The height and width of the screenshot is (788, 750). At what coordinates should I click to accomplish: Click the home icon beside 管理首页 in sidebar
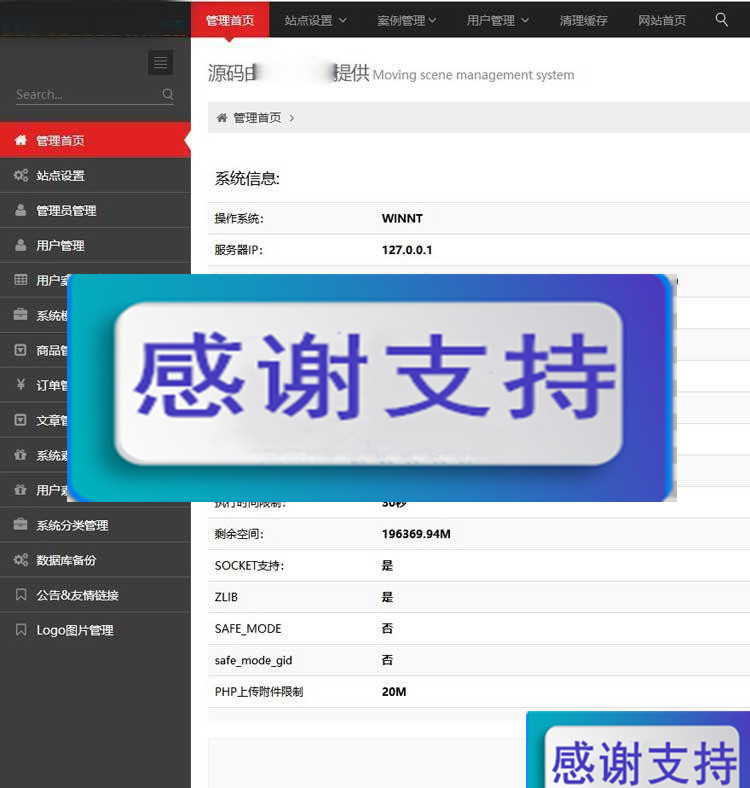pyautogui.click(x=21, y=141)
